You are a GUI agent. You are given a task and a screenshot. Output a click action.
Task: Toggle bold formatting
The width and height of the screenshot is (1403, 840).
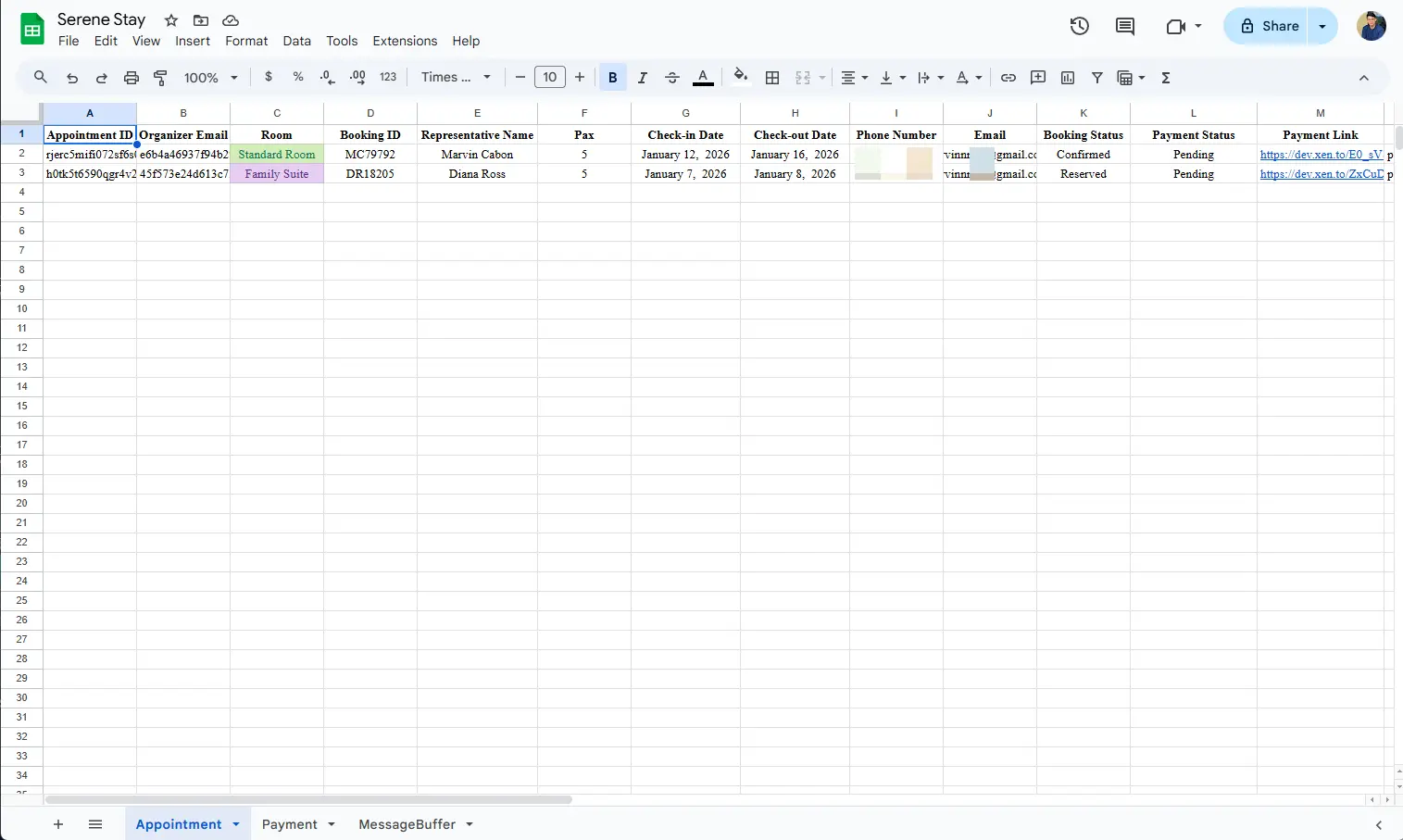coord(612,78)
